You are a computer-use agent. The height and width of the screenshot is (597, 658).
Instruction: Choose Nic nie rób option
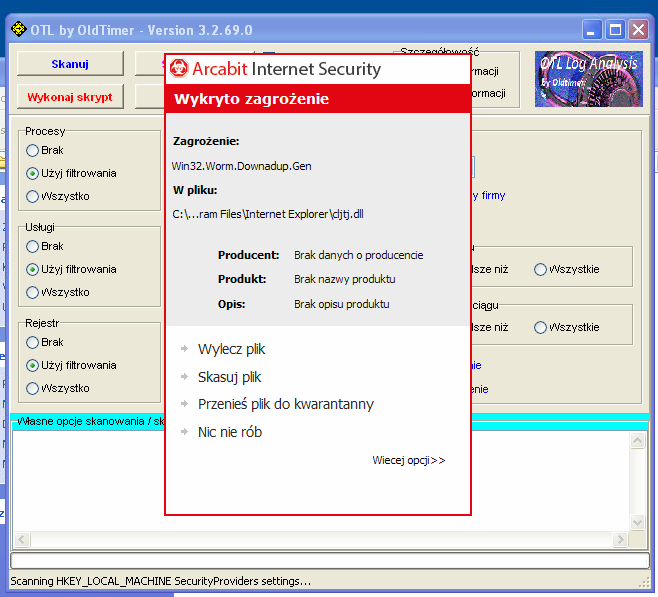230,432
